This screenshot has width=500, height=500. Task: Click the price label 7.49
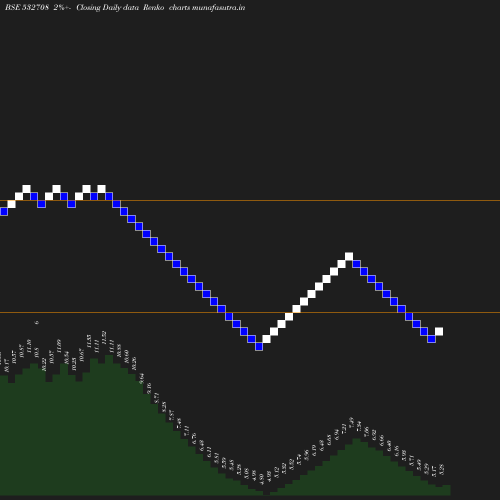351,422
